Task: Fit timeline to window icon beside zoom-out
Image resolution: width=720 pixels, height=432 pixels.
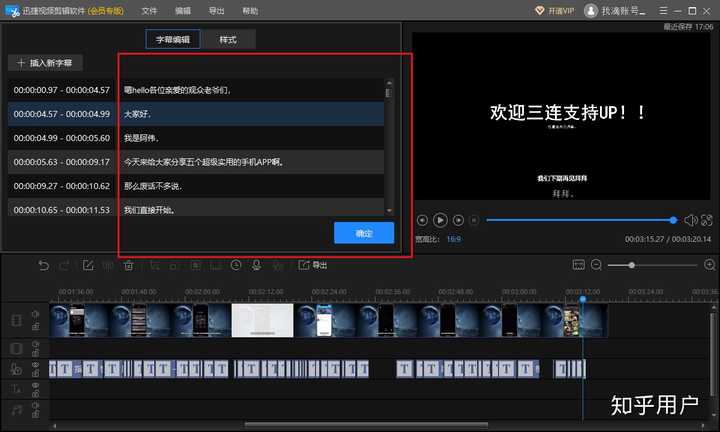Action: (579, 265)
